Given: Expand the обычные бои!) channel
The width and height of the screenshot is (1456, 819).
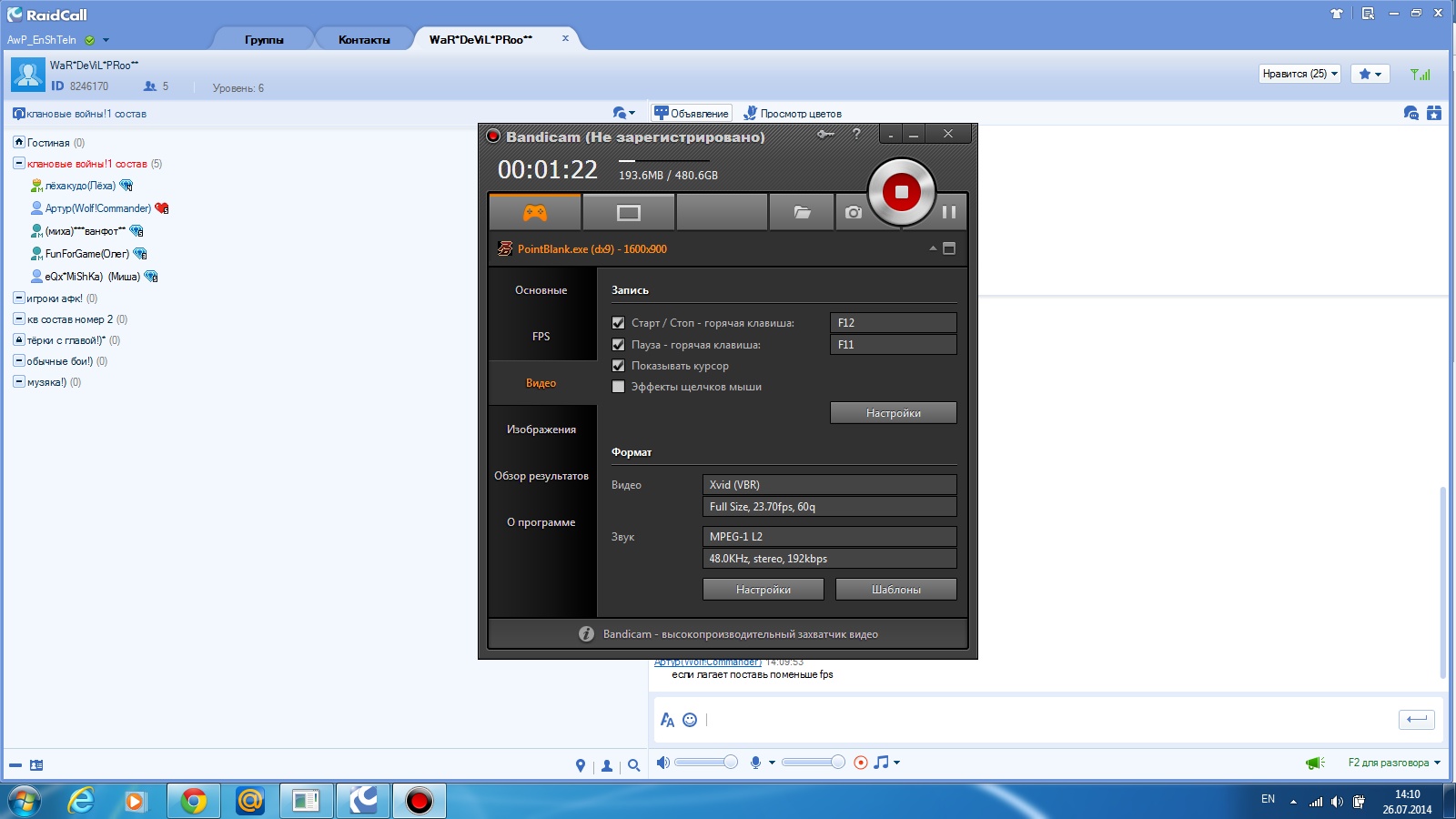Looking at the screenshot, I should pos(19,360).
